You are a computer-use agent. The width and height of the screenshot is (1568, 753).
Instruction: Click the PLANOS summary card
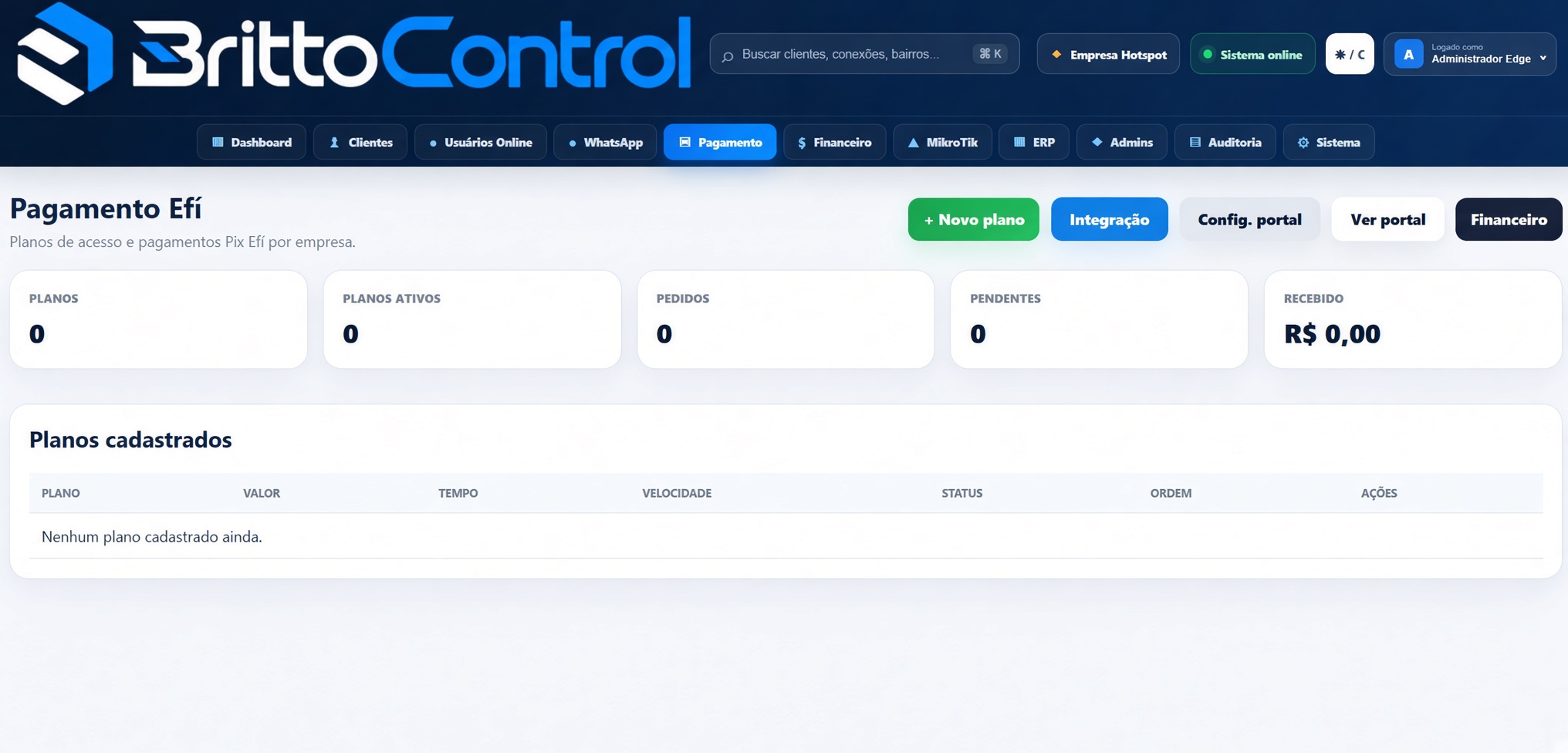158,319
